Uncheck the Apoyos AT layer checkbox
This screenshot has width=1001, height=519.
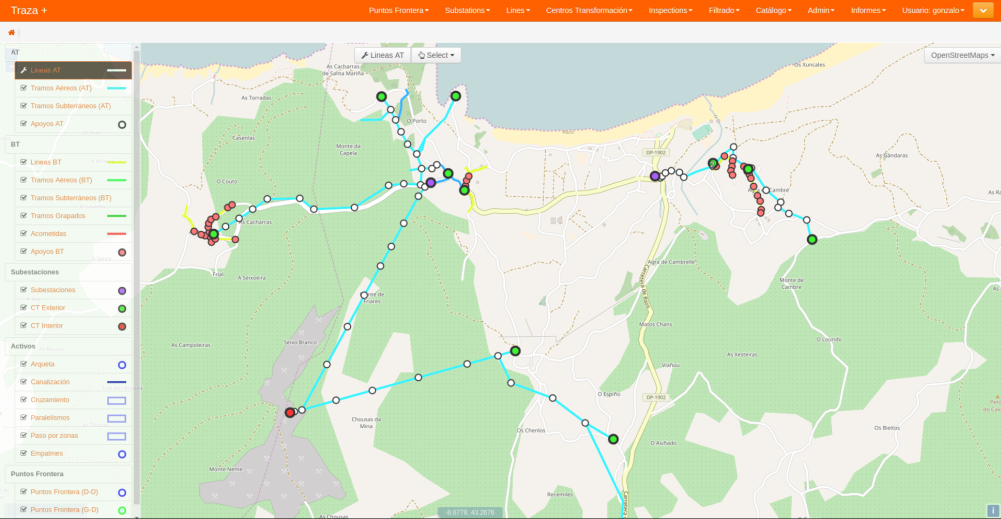(x=24, y=124)
